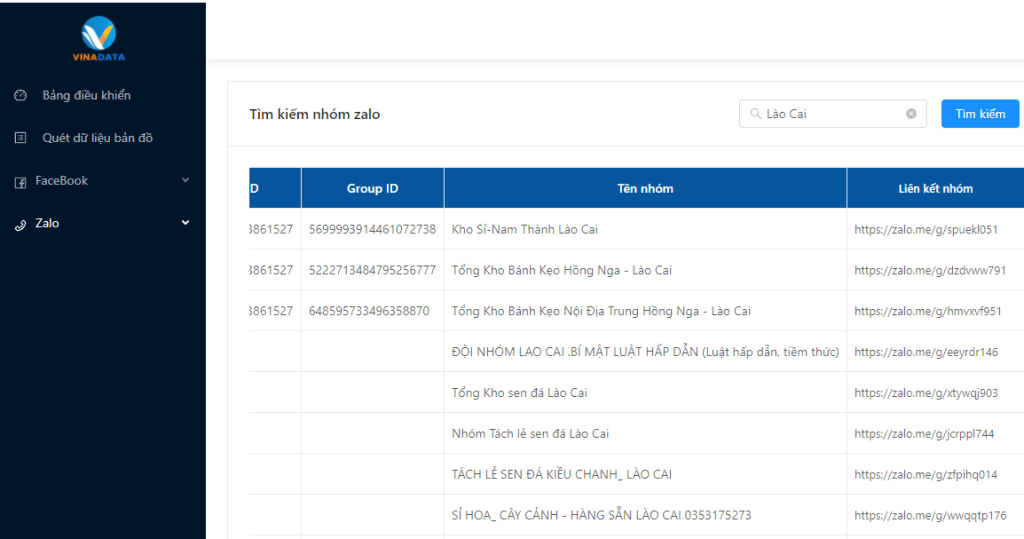Open link zalo.me/g/wwqqtp176
The width and height of the screenshot is (1024, 539).
point(930,516)
